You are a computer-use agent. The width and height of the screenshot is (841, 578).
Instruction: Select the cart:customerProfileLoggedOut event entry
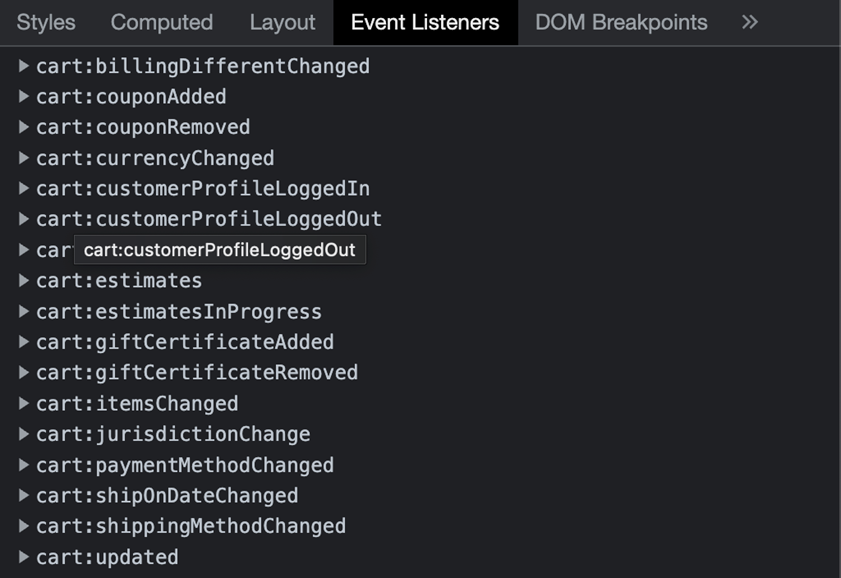pos(208,219)
